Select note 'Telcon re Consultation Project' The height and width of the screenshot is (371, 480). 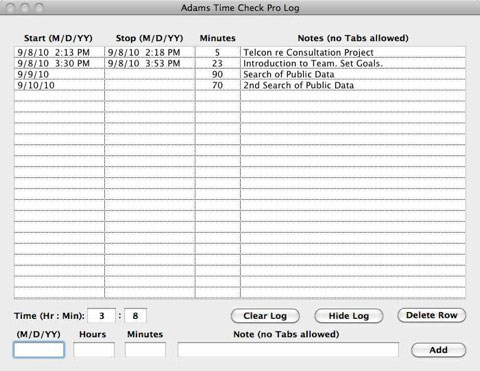[353, 52]
